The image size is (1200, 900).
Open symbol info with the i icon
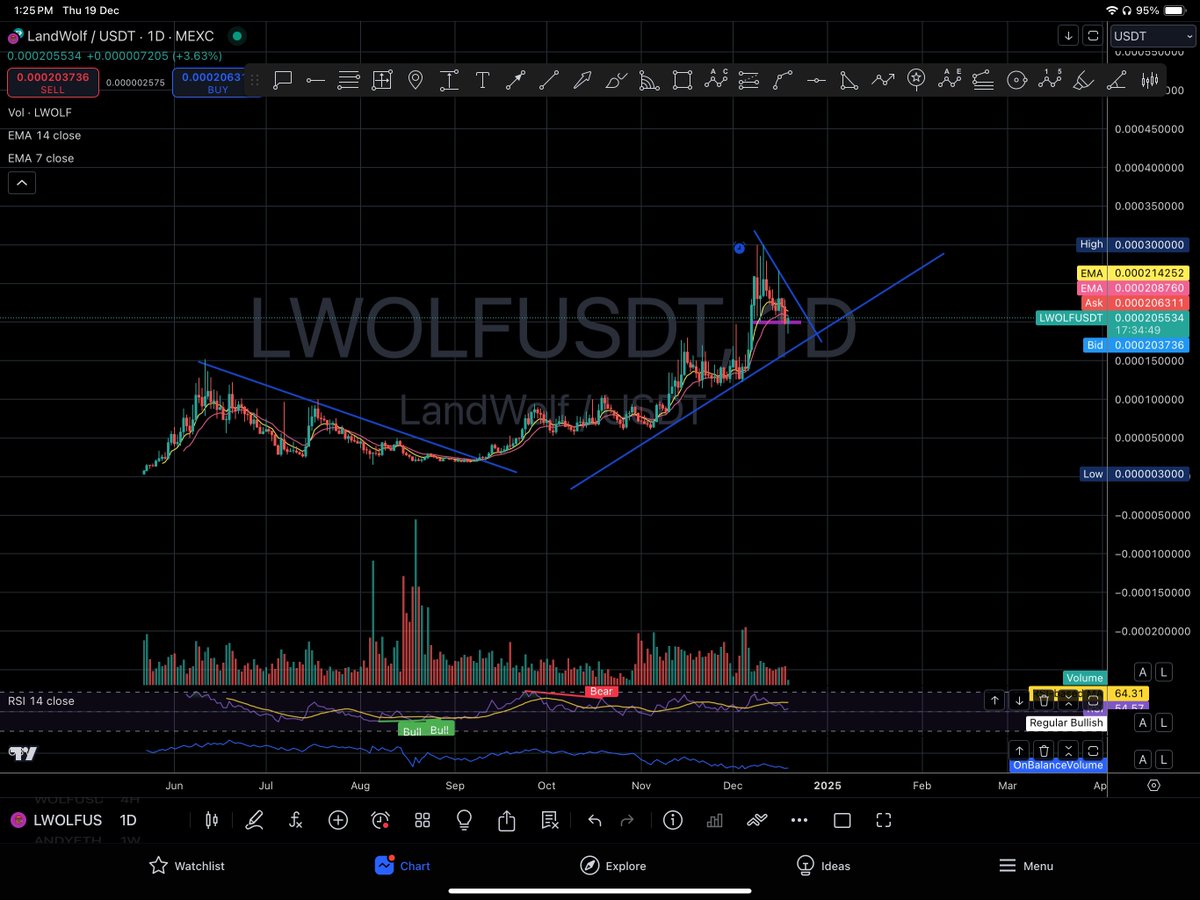click(x=672, y=820)
